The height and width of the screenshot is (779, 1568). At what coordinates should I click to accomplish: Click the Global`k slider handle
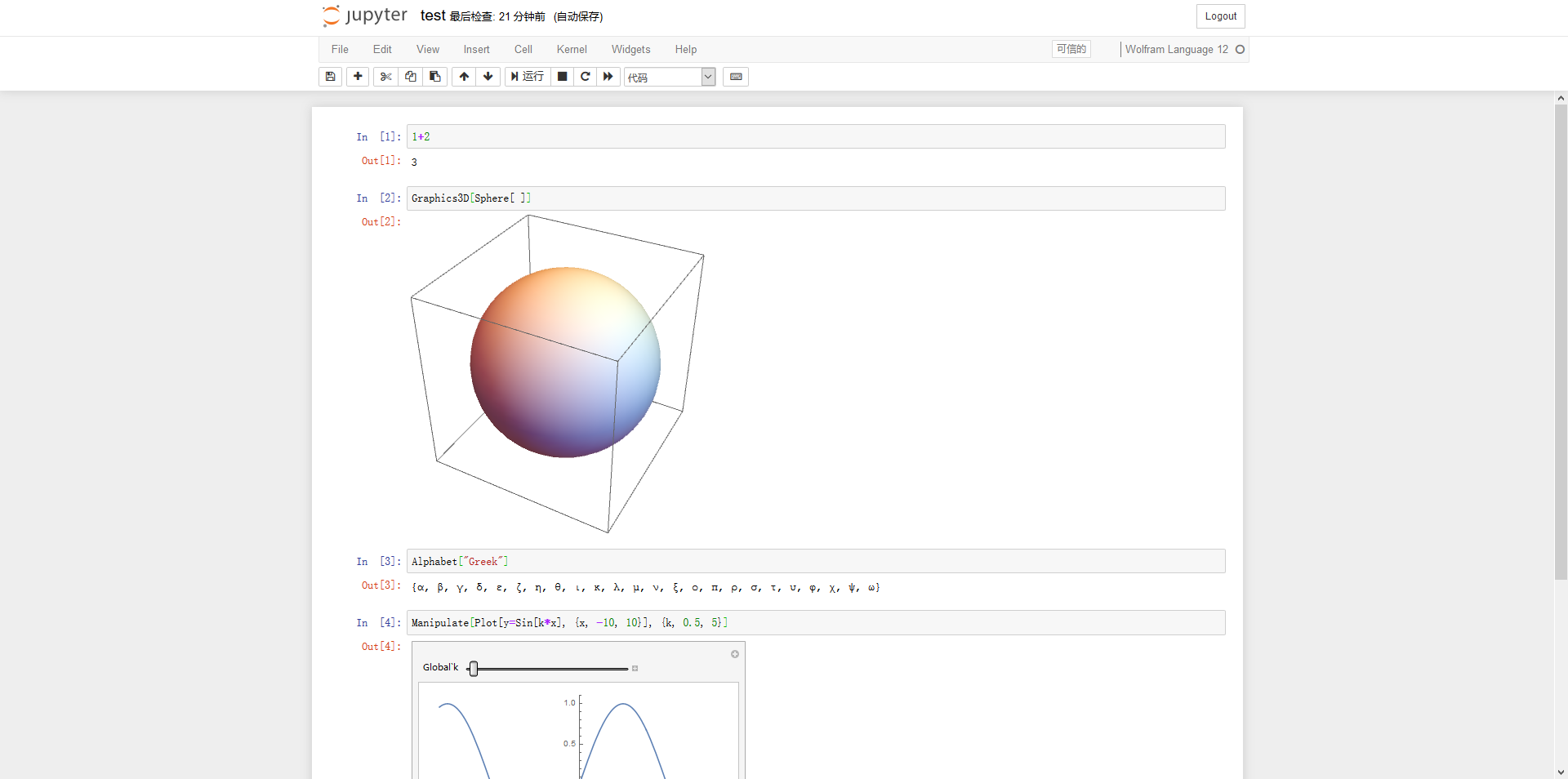pos(474,669)
